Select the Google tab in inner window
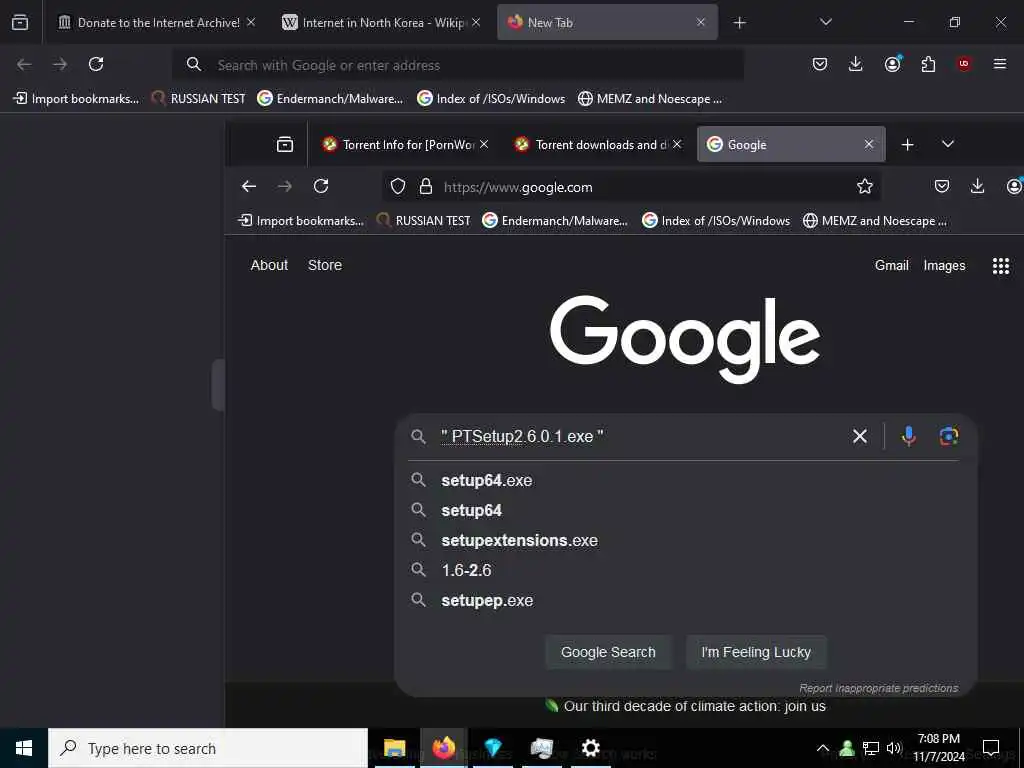 pyautogui.click(x=791, y=144)
